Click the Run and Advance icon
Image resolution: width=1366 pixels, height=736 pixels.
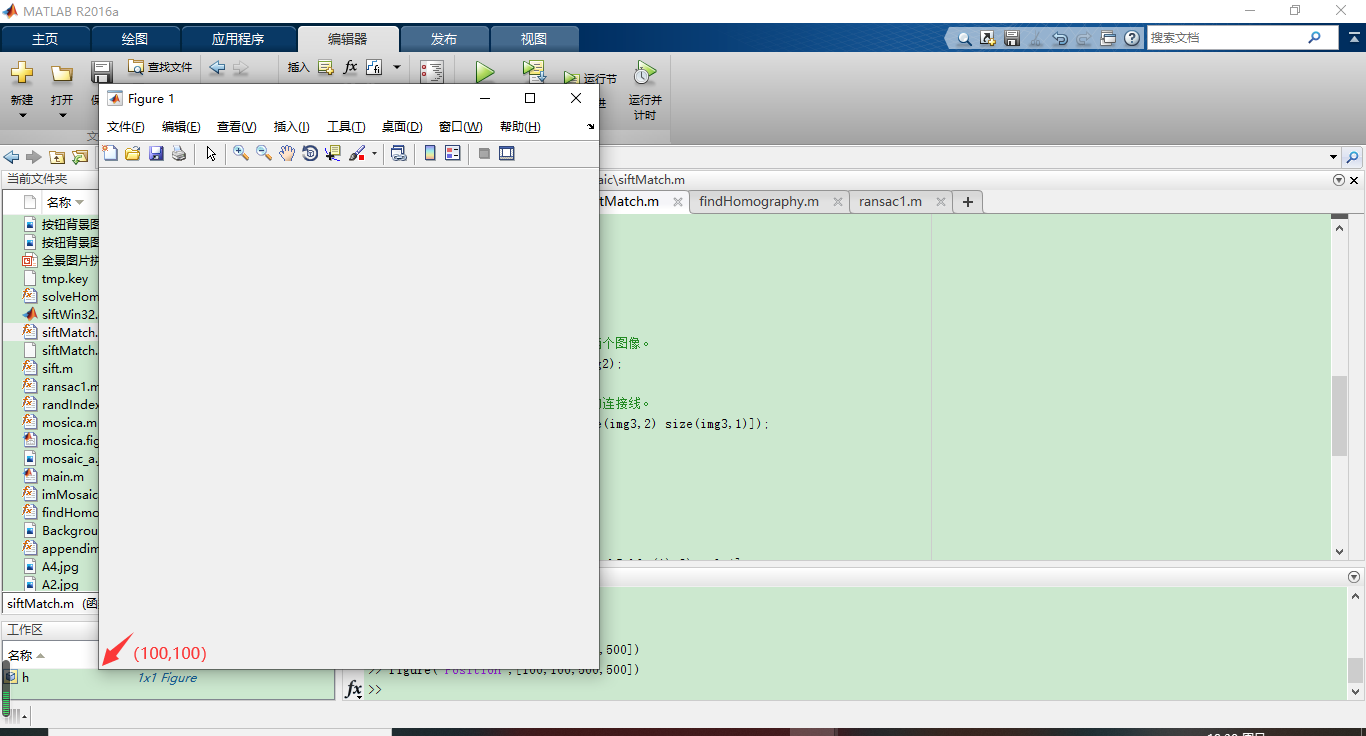coord(534,72)
